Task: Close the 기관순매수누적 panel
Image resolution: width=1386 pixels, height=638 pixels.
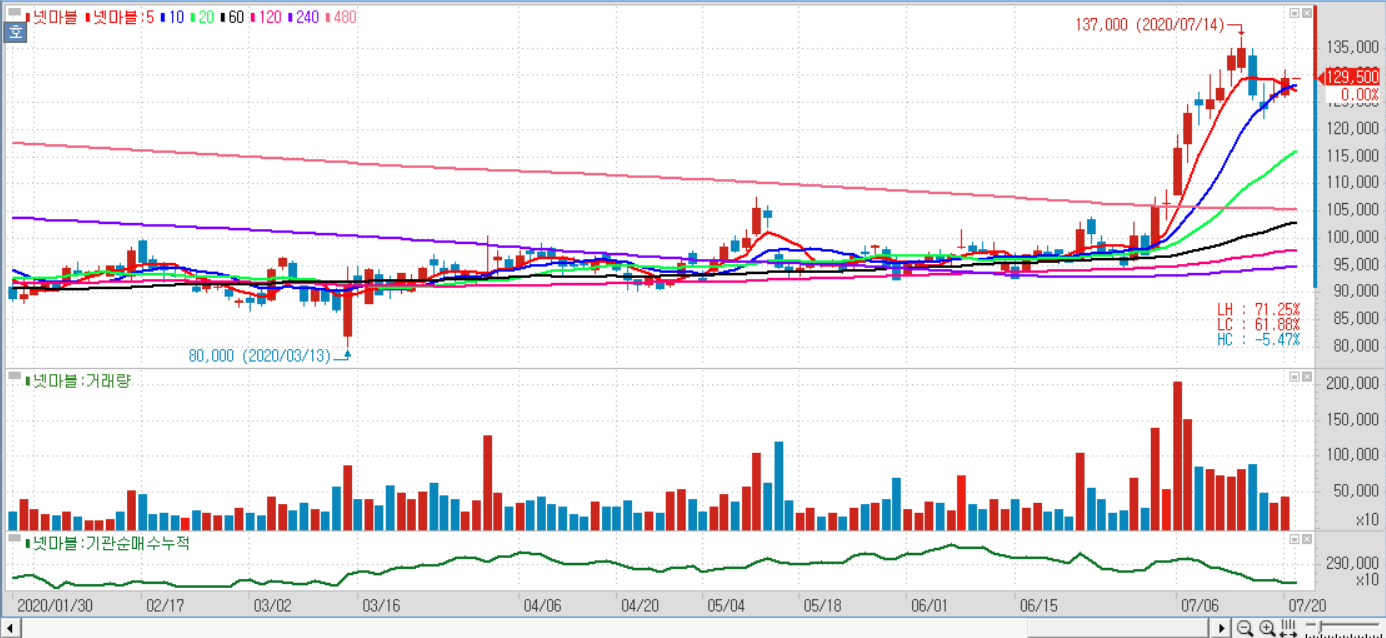Action: pos(1305,539)
